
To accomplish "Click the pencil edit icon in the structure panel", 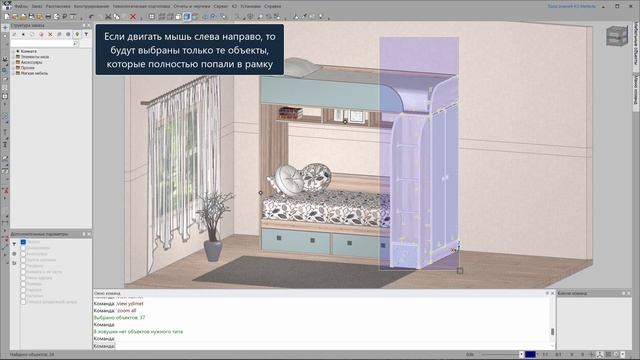I will tap(14, 34).
